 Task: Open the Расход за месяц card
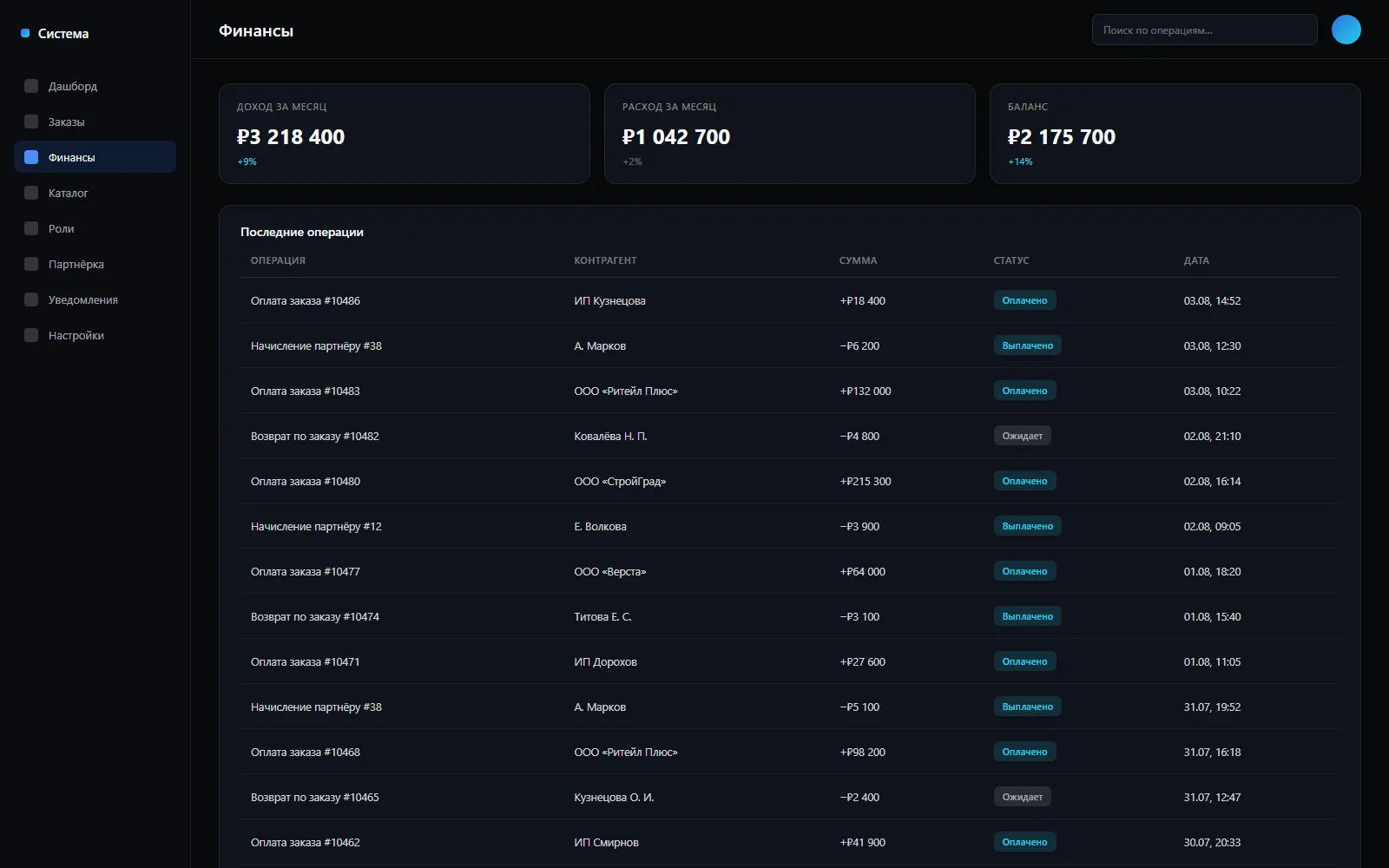pyautogui.click(x=790, y=134)
